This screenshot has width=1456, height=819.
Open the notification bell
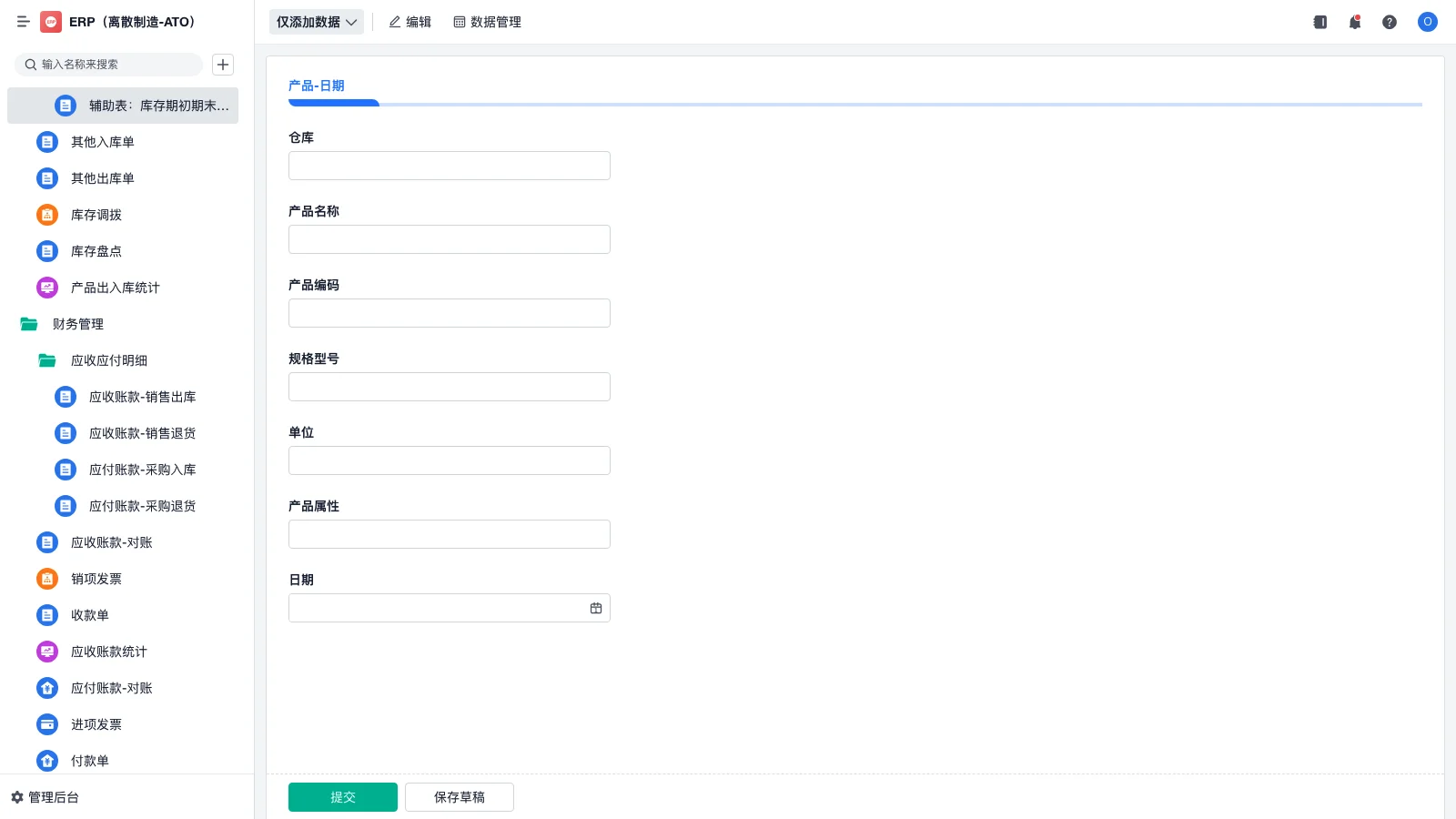coord(1355,22)
